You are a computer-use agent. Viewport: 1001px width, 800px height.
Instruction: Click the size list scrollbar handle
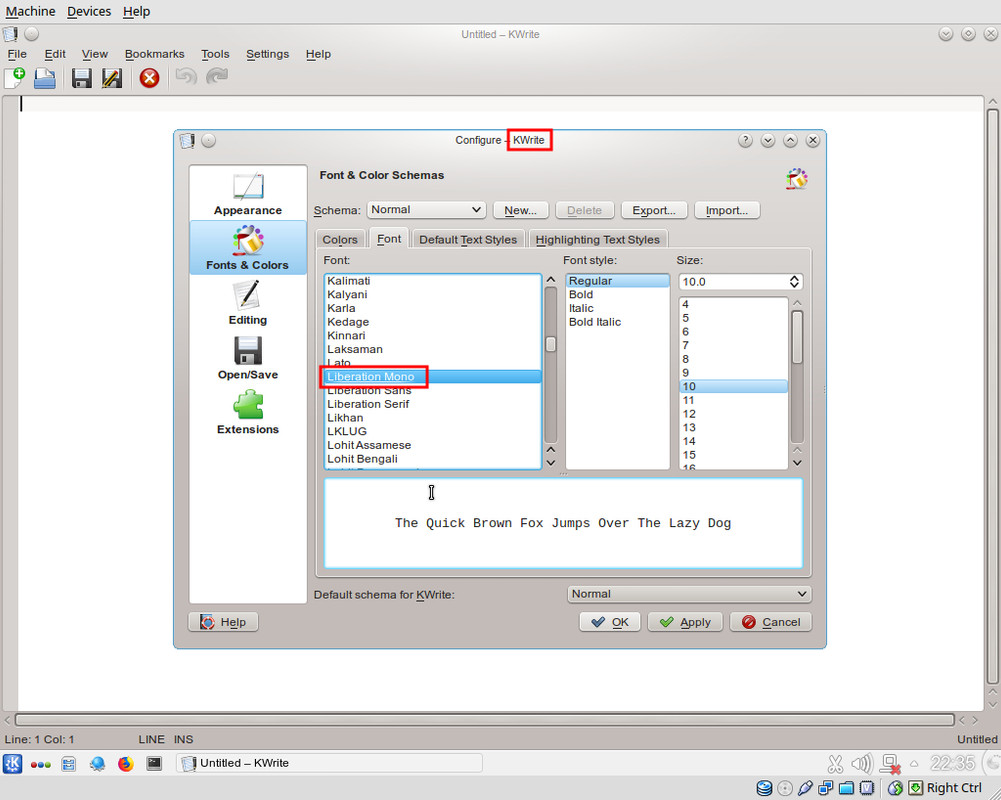[x=797, y=337]
